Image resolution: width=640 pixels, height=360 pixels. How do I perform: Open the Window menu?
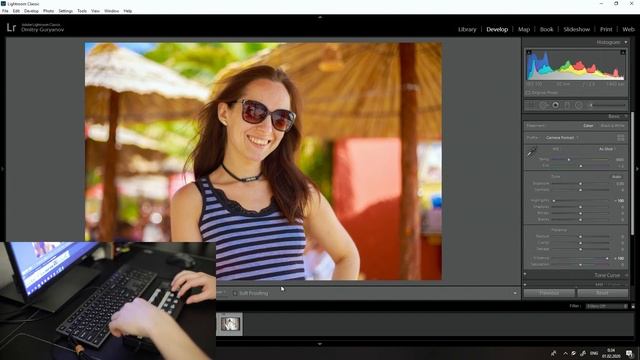[111, 11]
